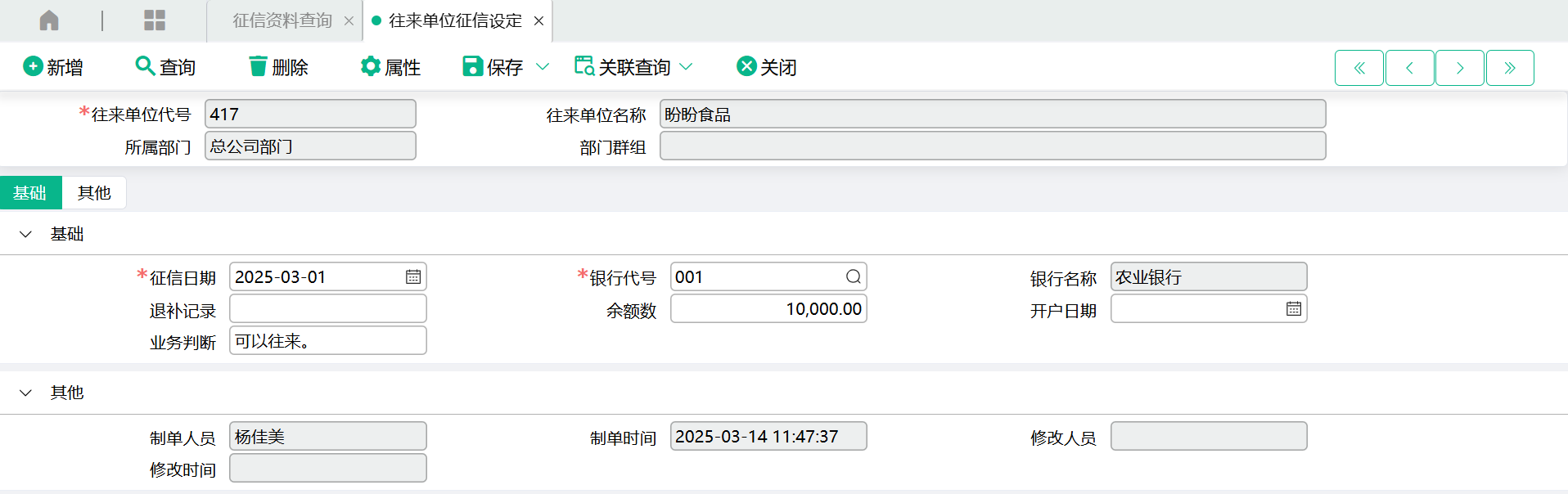Click the 往来单位代号 field
The height and width of the screenshot is (494, 1568).
(x=310, y=114)
